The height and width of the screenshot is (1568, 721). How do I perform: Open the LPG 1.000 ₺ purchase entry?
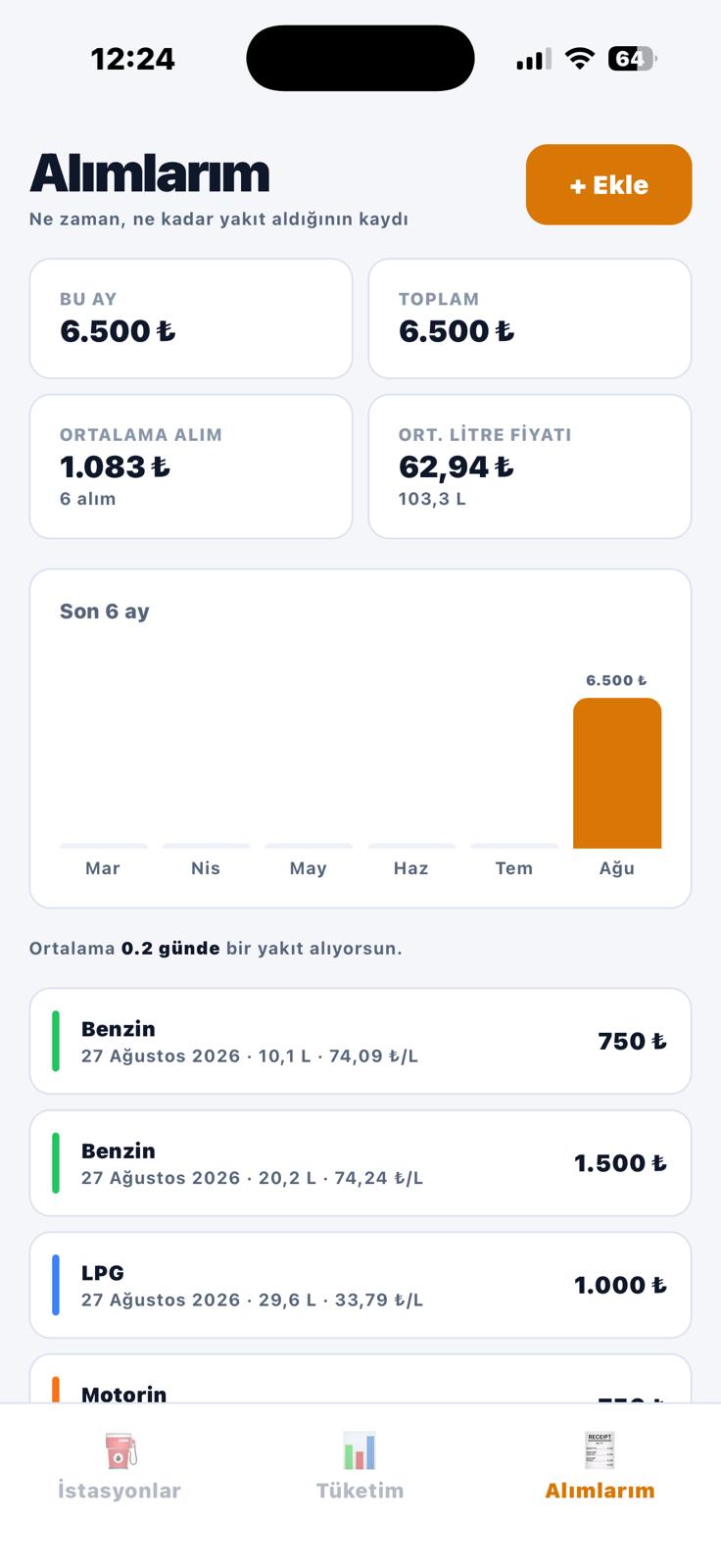click(x=360, y=1285)
